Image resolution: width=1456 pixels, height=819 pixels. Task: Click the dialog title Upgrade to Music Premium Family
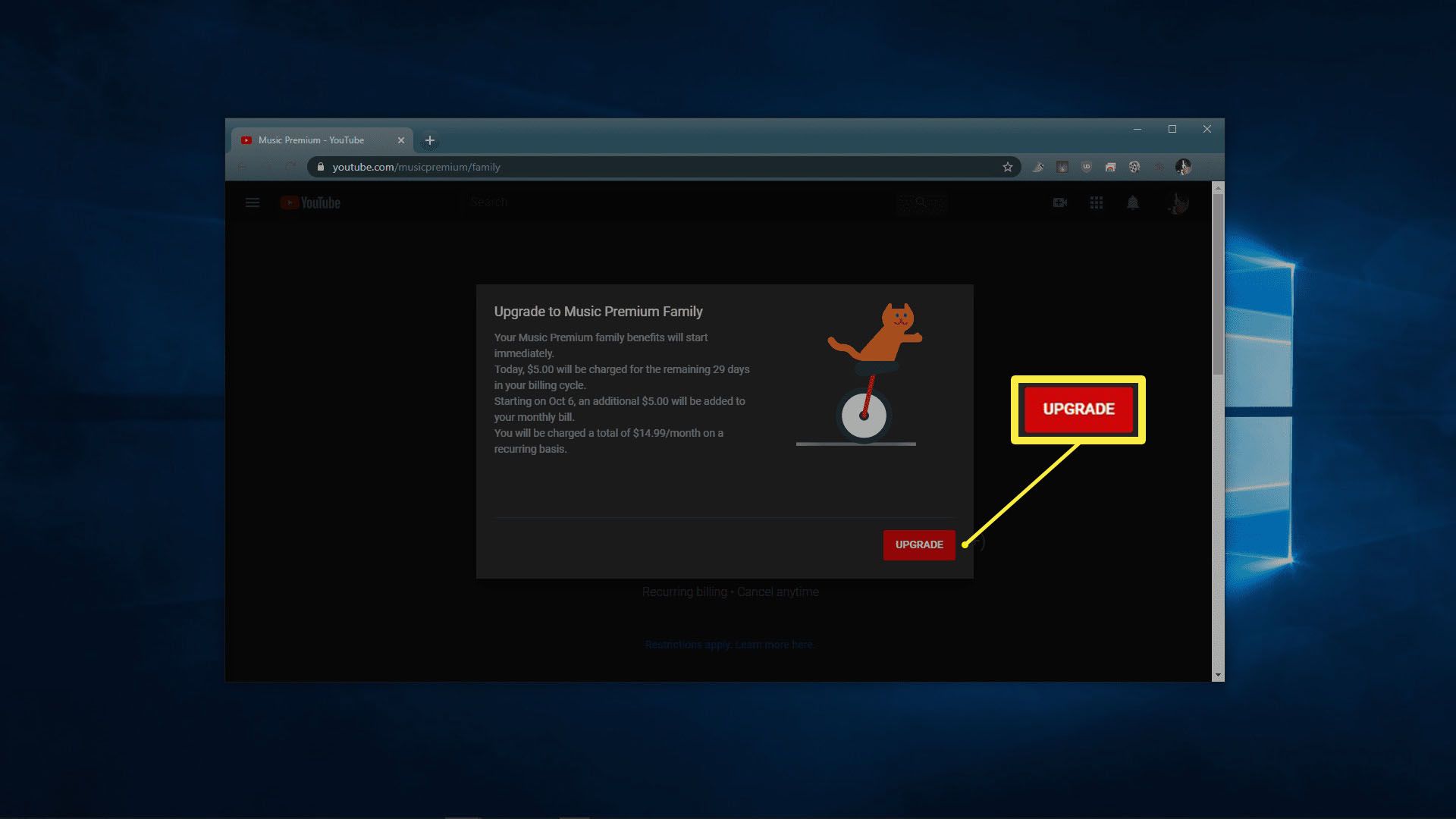click(x=598, y=312)
